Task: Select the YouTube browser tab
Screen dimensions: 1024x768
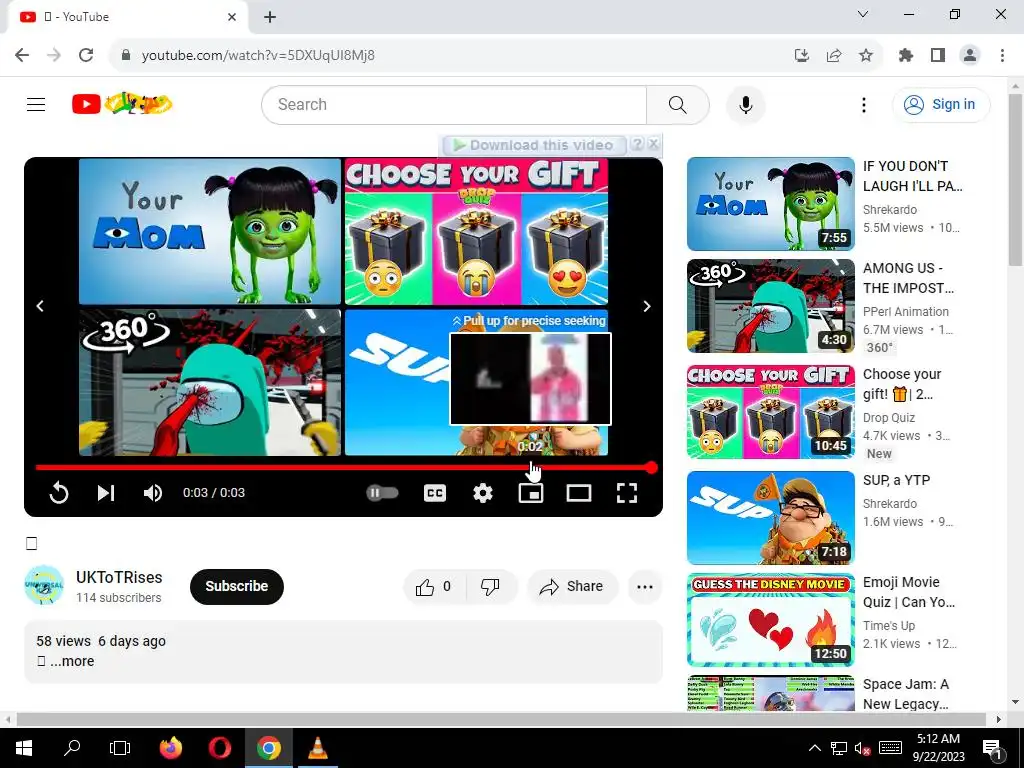Action: pos(128,18)
